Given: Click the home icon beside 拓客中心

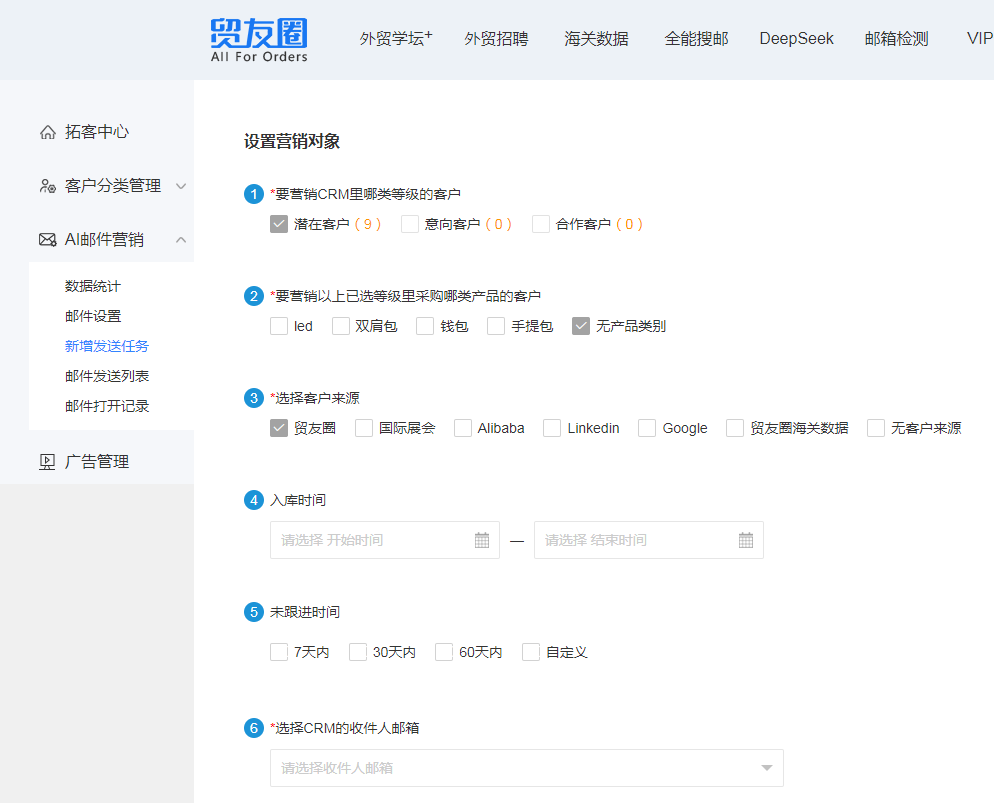Looking at the screenshot, I should tap(47, 132).
